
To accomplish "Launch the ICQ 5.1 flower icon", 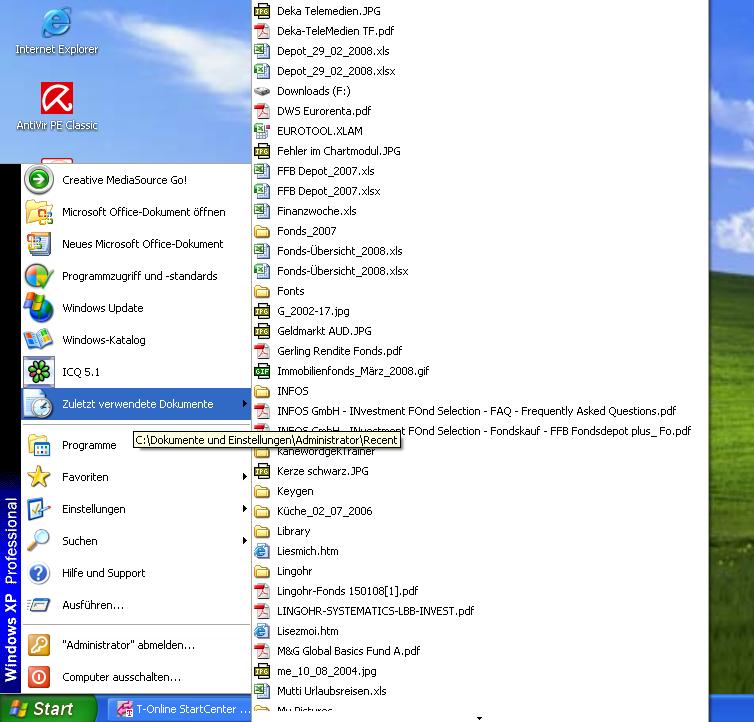I will (x=39, y=372).
